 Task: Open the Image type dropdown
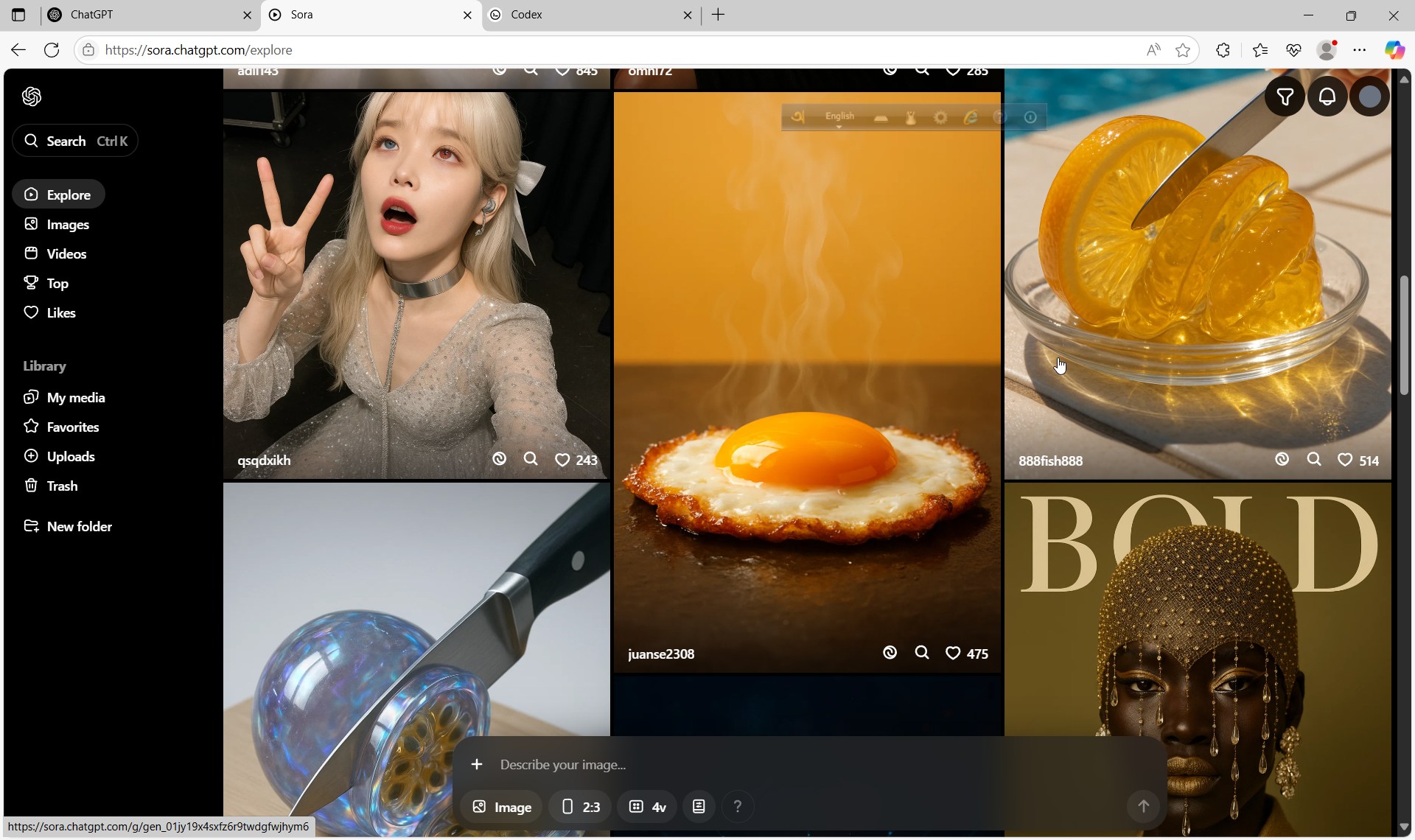(502, 807)
